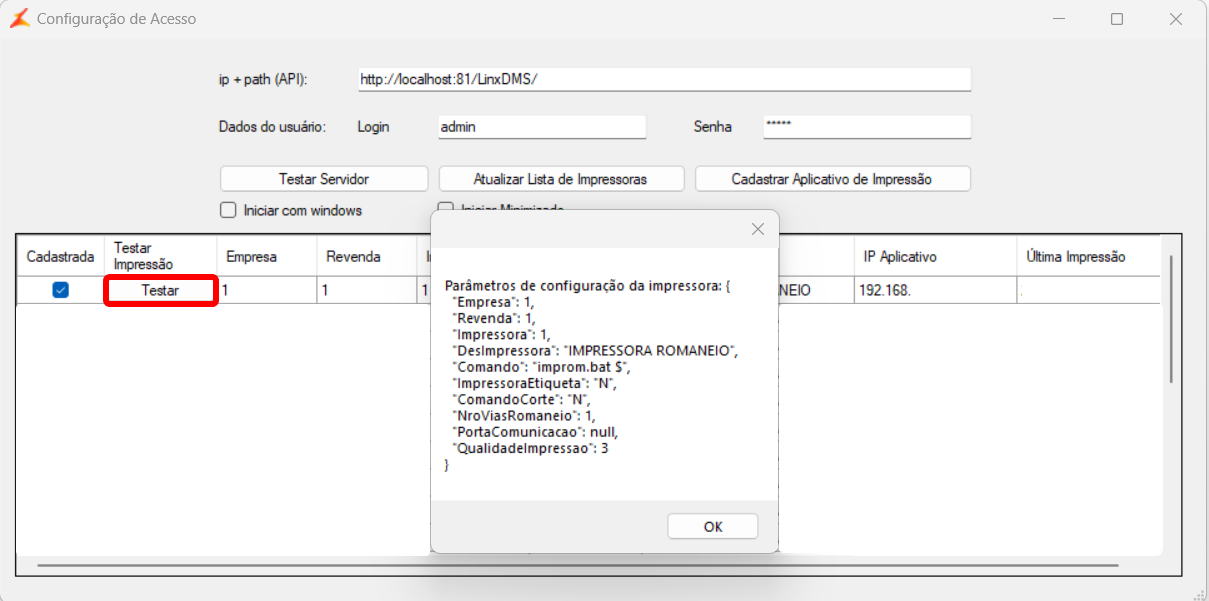This screenshot has width=1209, height=601.
Task: Click the Login input field
Action: point(542,127)
